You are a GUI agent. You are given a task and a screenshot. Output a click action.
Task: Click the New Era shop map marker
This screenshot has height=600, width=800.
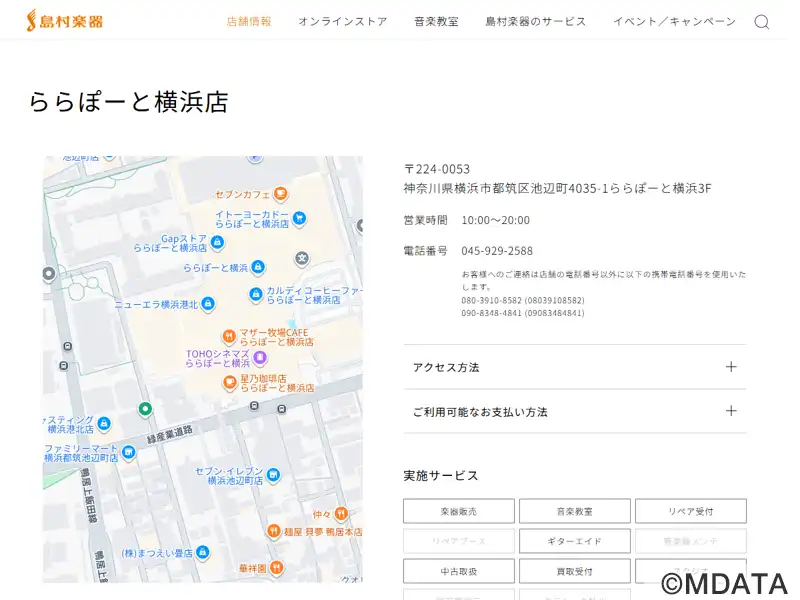click(208, 304)
